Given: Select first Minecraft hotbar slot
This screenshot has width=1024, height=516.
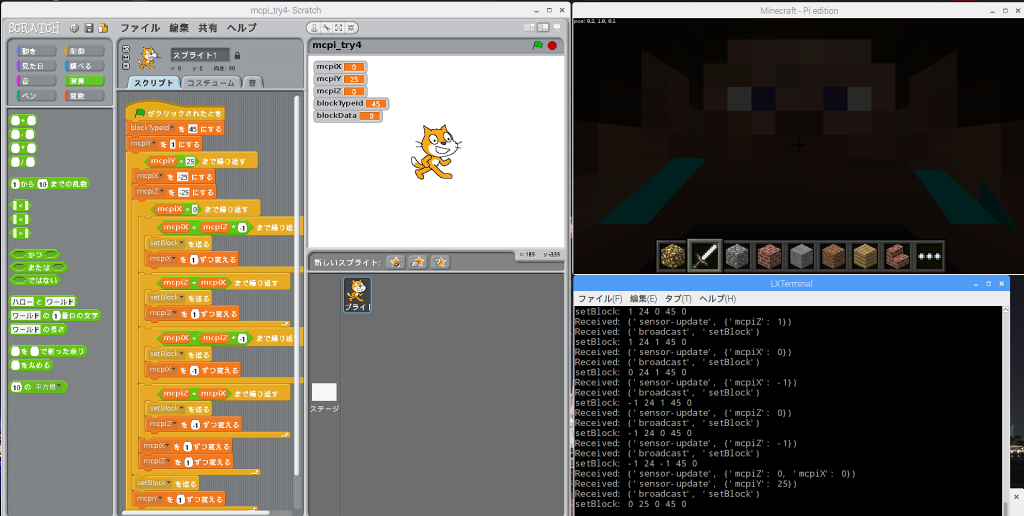Looking at the screenshot, I should 672,256.
